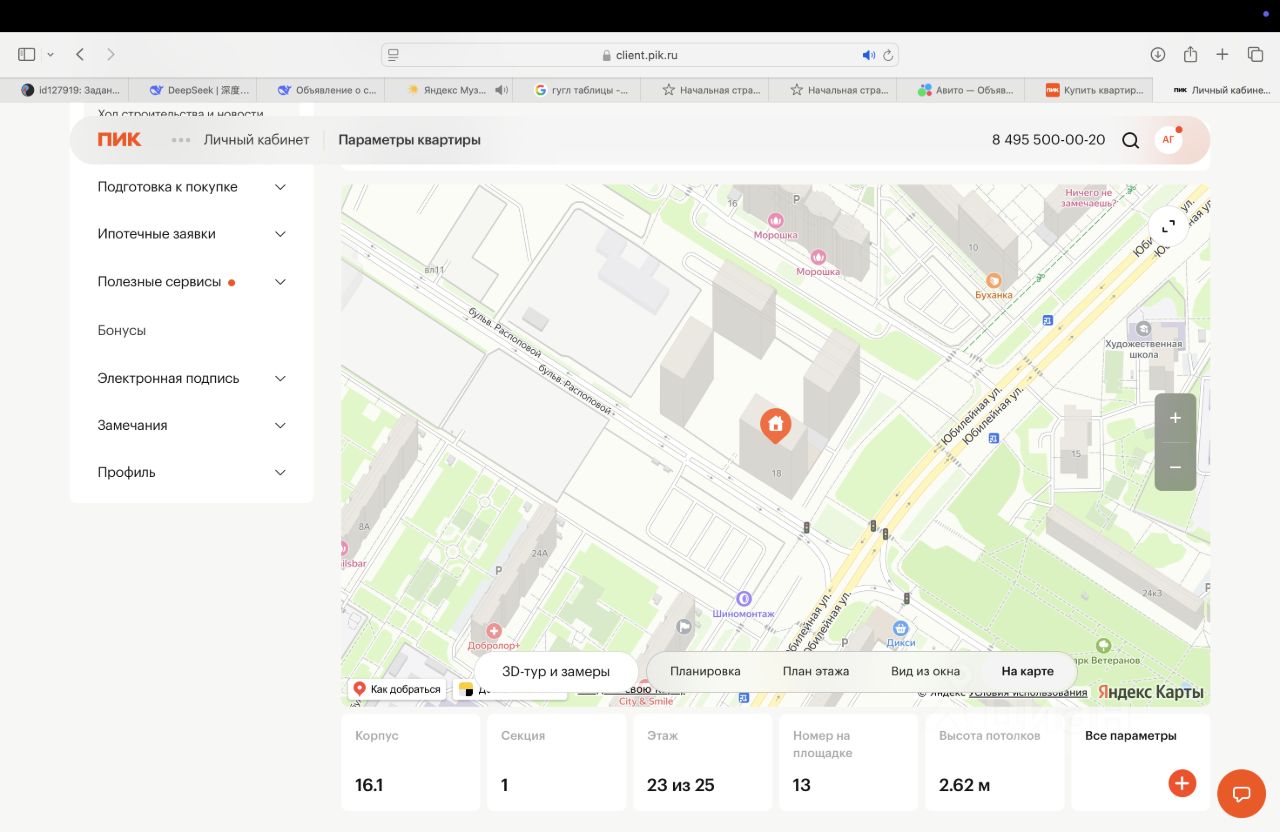The image size is (1280, 832).
Task: Click the orange plus in Все параметры
Action: point(1181,783)
